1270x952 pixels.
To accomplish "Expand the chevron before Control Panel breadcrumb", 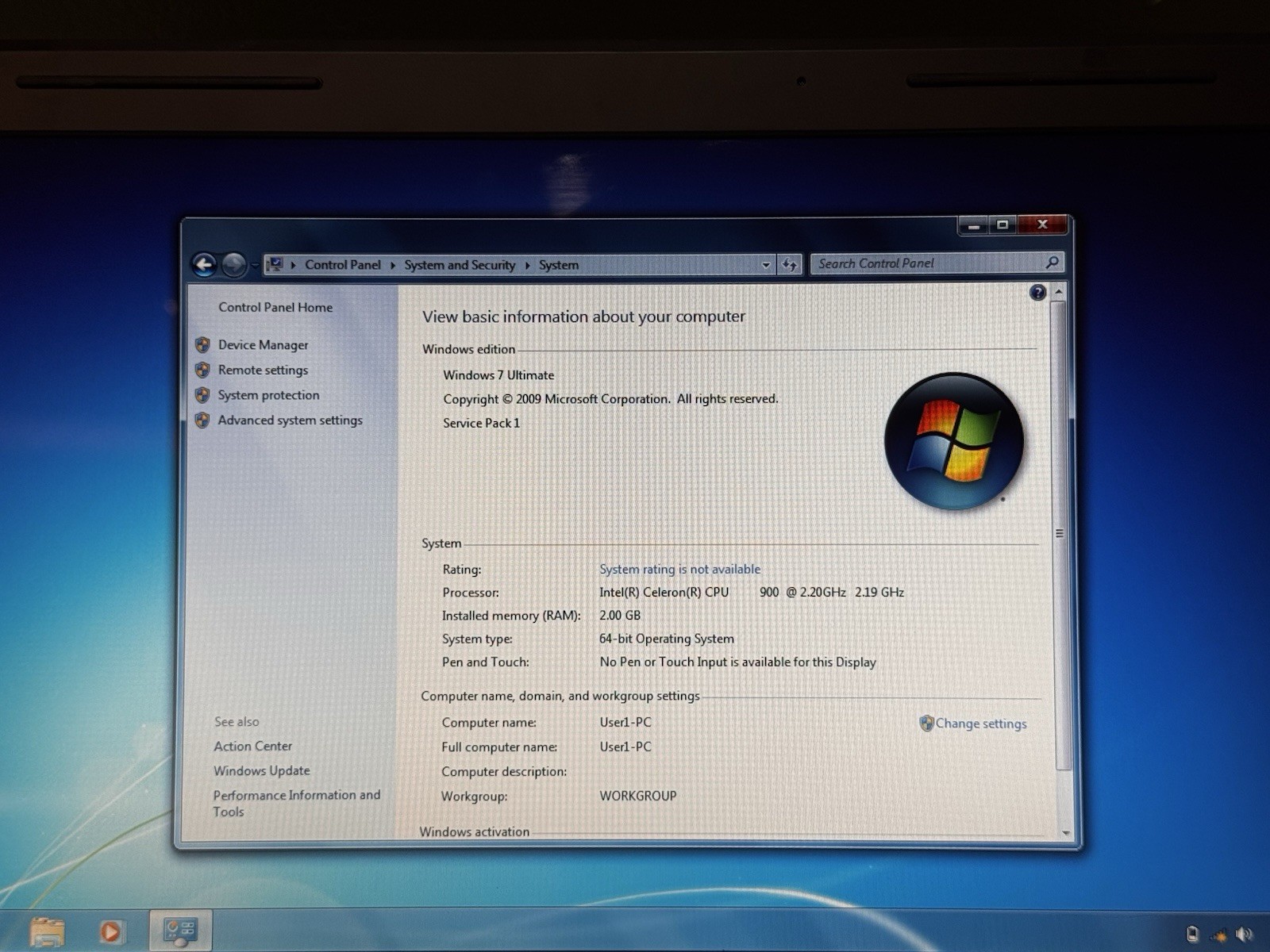I will (x=293, y=265).
